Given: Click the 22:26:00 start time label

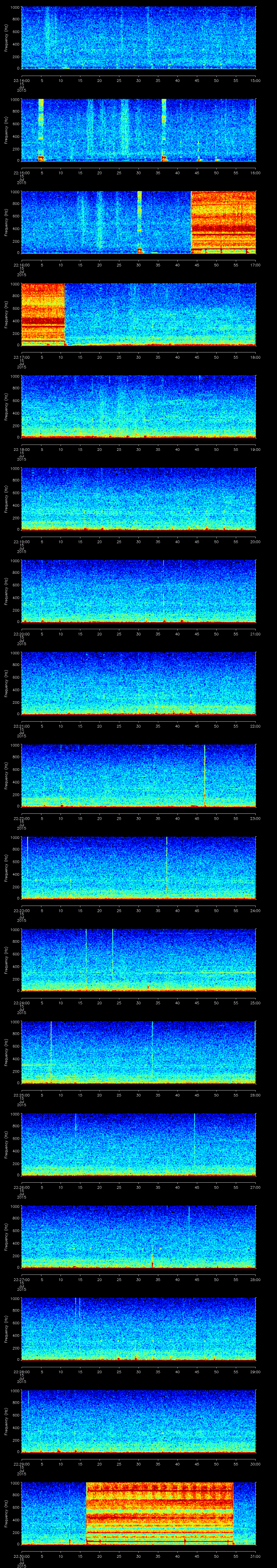Looking at the screenshot, I should click(x=21, y=1187).
